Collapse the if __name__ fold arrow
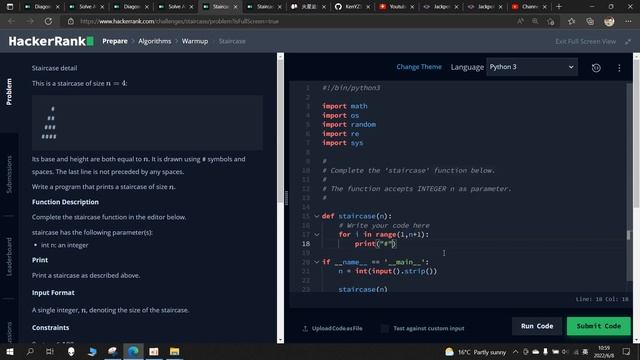Screen dimensions: 640x360 [x=316, y=262]
